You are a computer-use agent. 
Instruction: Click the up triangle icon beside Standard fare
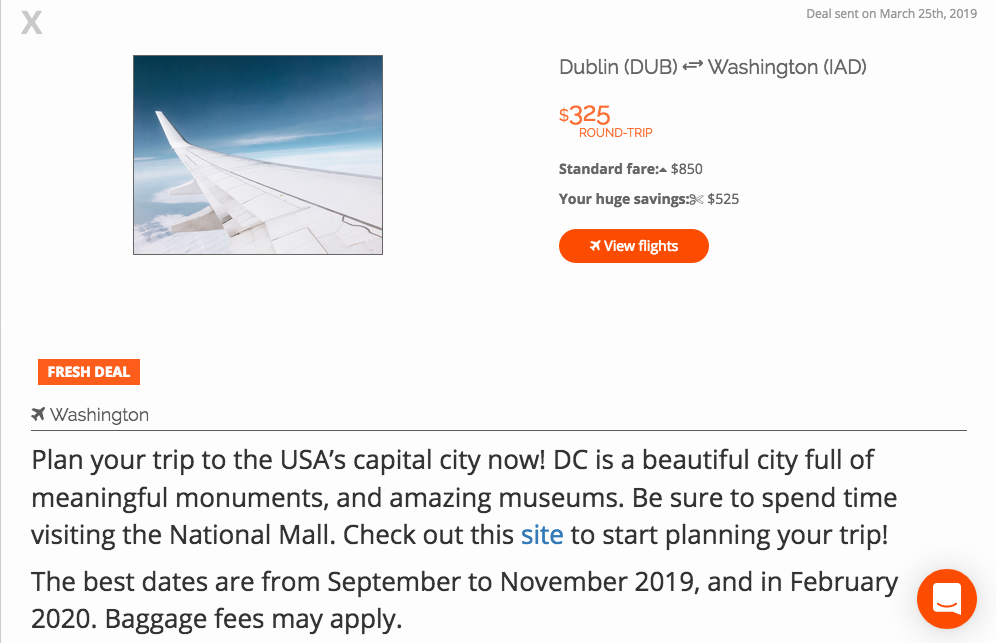coord(663,170)
